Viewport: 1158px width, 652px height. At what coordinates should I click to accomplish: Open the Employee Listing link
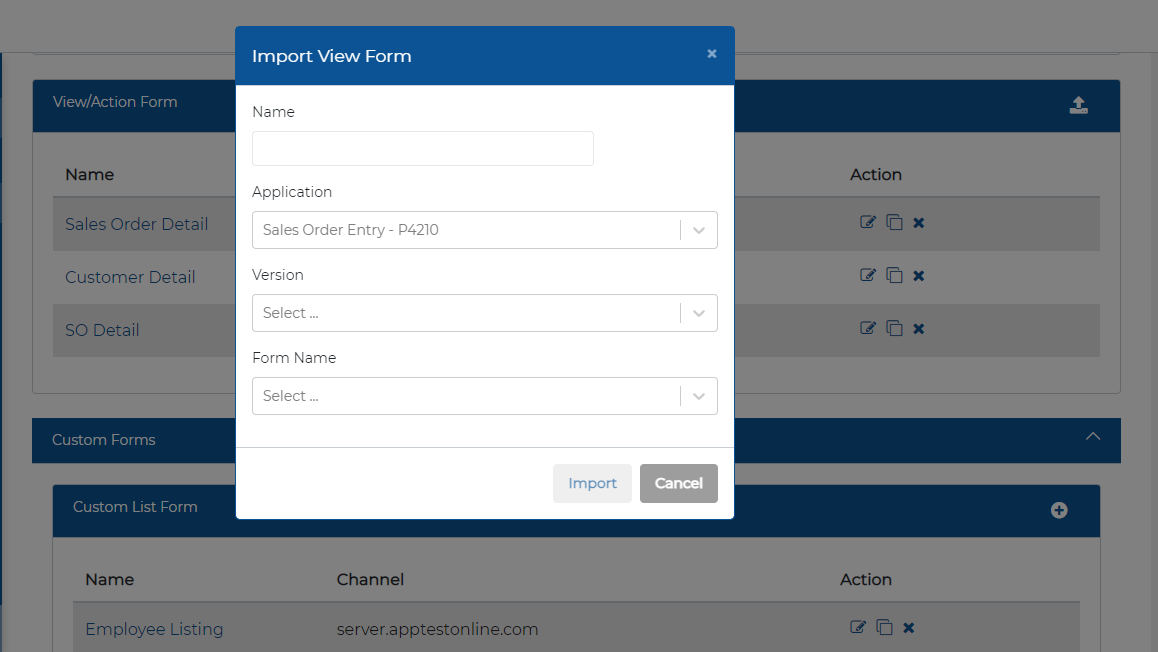154,629
